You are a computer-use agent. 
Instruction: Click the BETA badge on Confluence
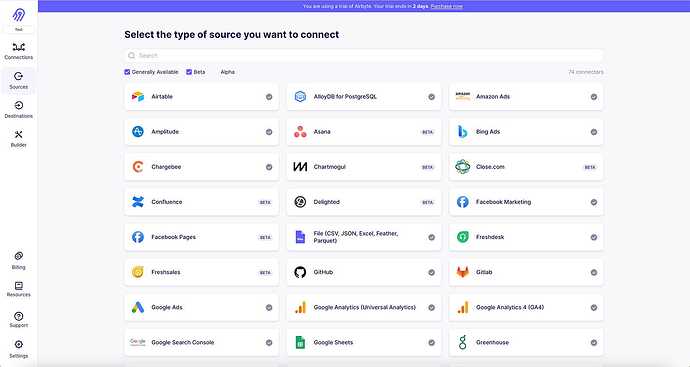[x=265, y=202]
